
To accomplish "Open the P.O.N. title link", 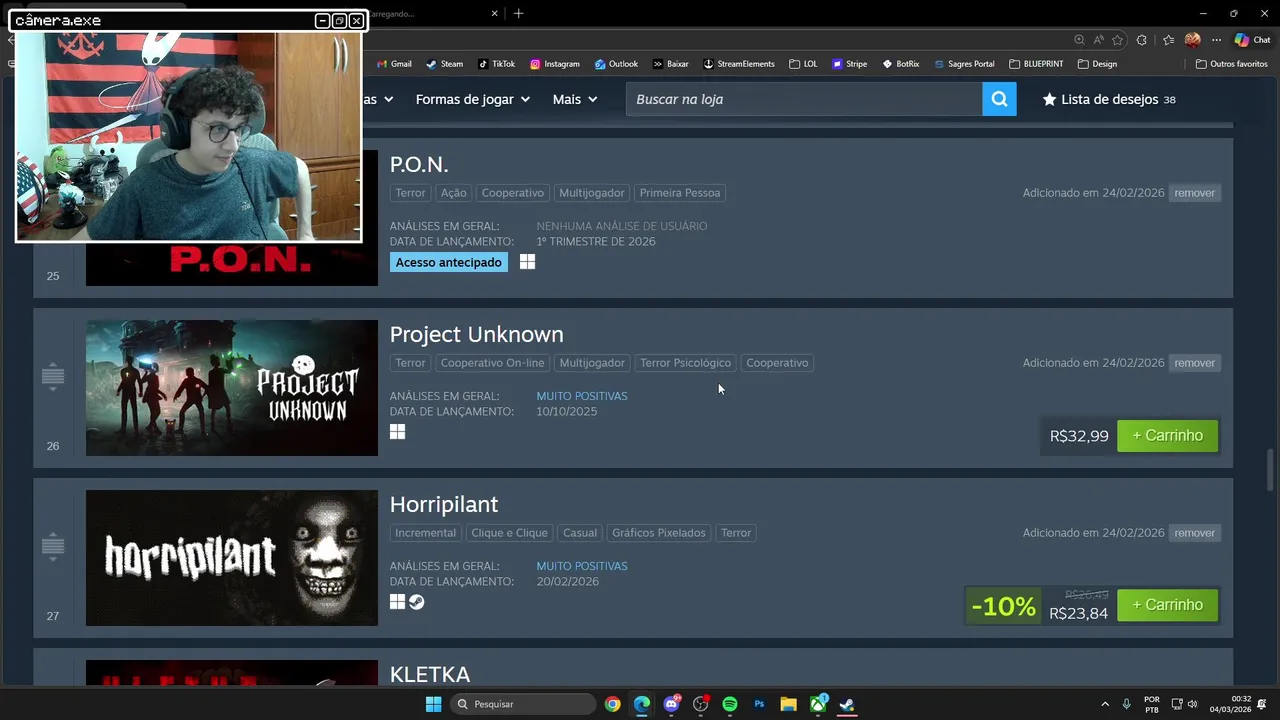I will click(x=419, y=164).
